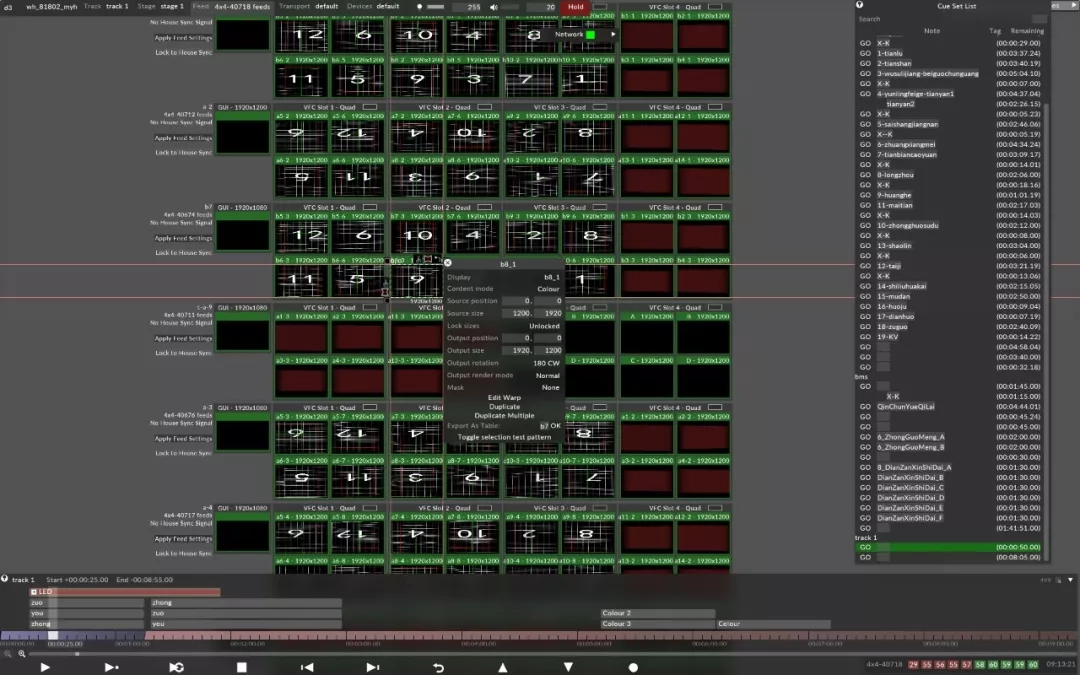Click Lock to House Sync in b7 row
Image resolution: width=1080 pixels, height=675 pixels.
coord(183,253)
